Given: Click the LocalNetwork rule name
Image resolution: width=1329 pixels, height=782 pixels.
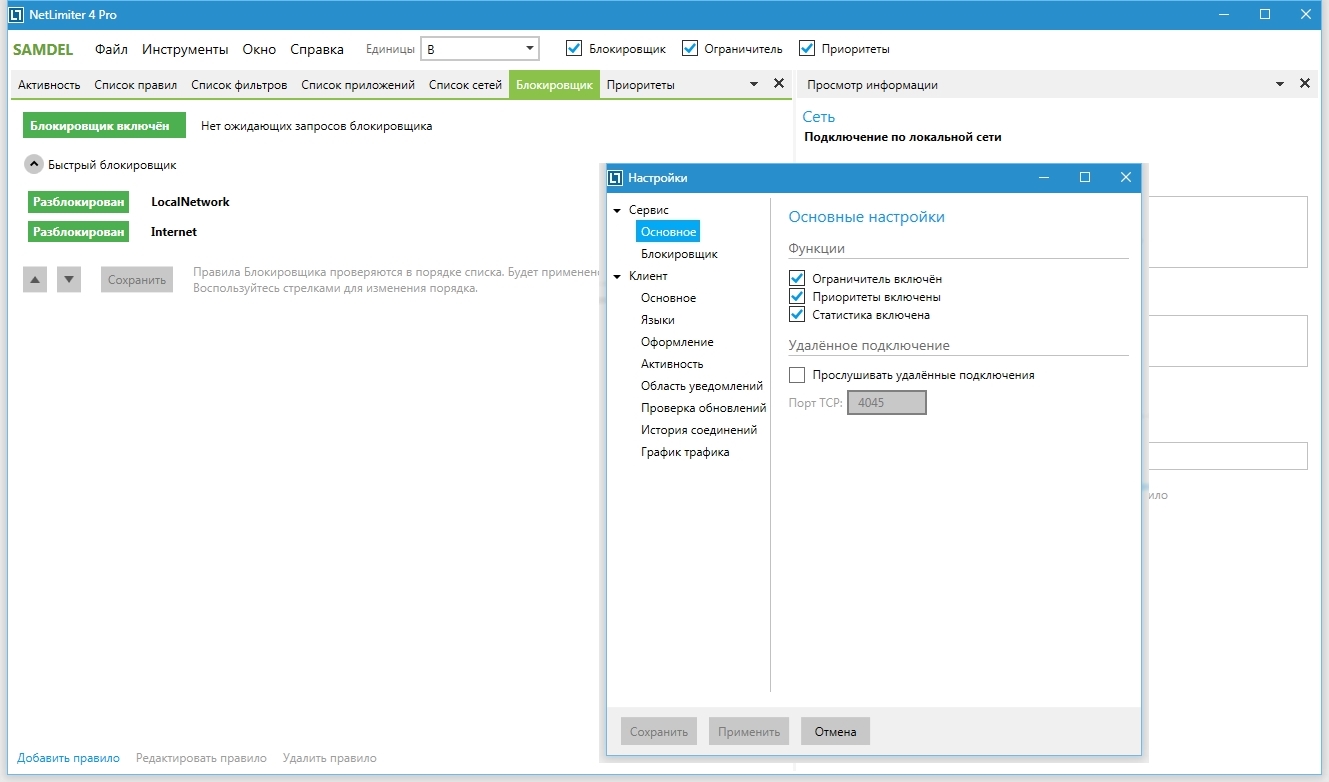Looking at the screenshot, I should click(190, 201).
